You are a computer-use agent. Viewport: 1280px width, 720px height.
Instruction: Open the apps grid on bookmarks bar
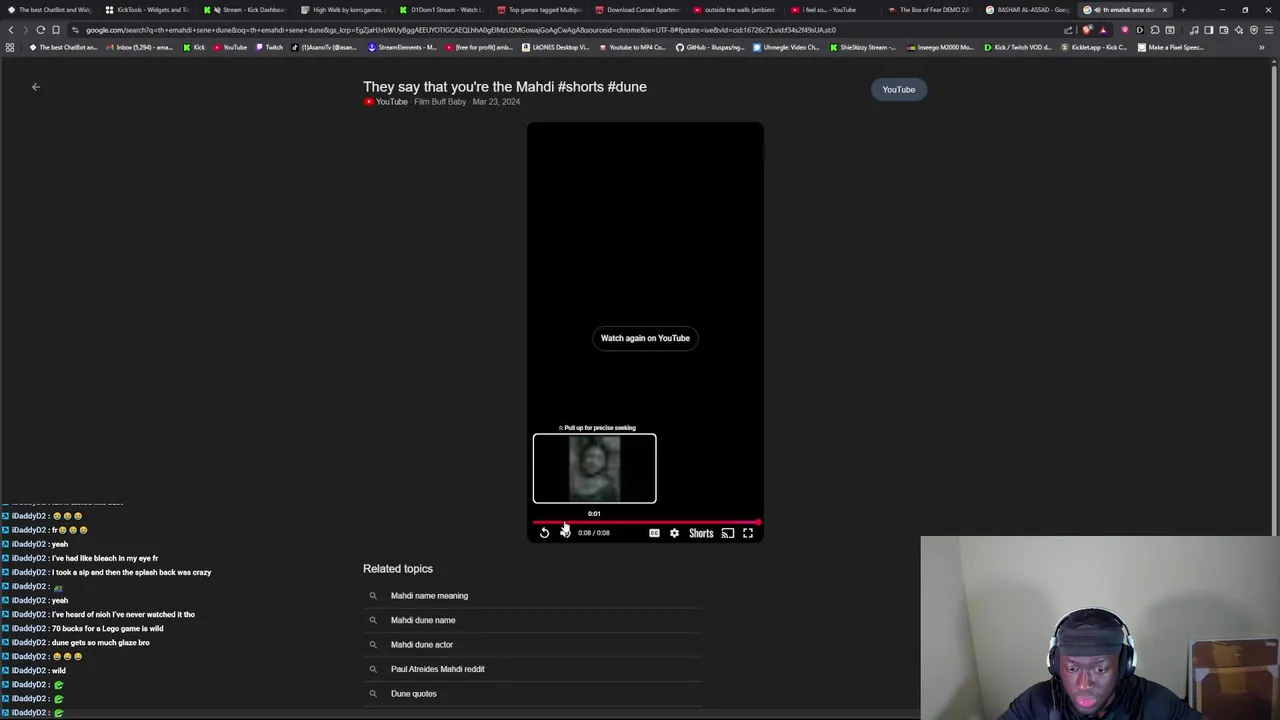tap(10, 47)
